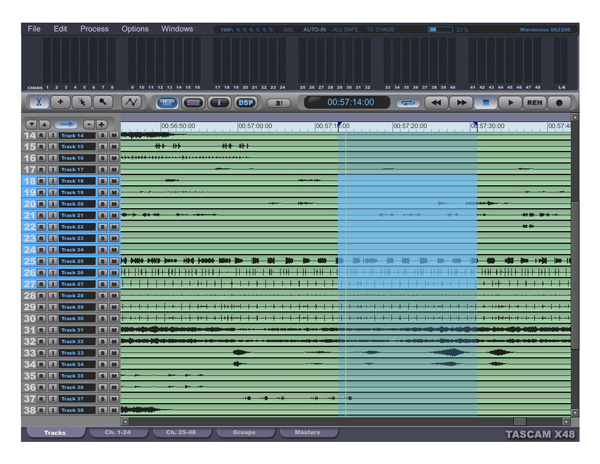
Task: Toggle input monitor on Track 27
Action: [x=53, y=284]
